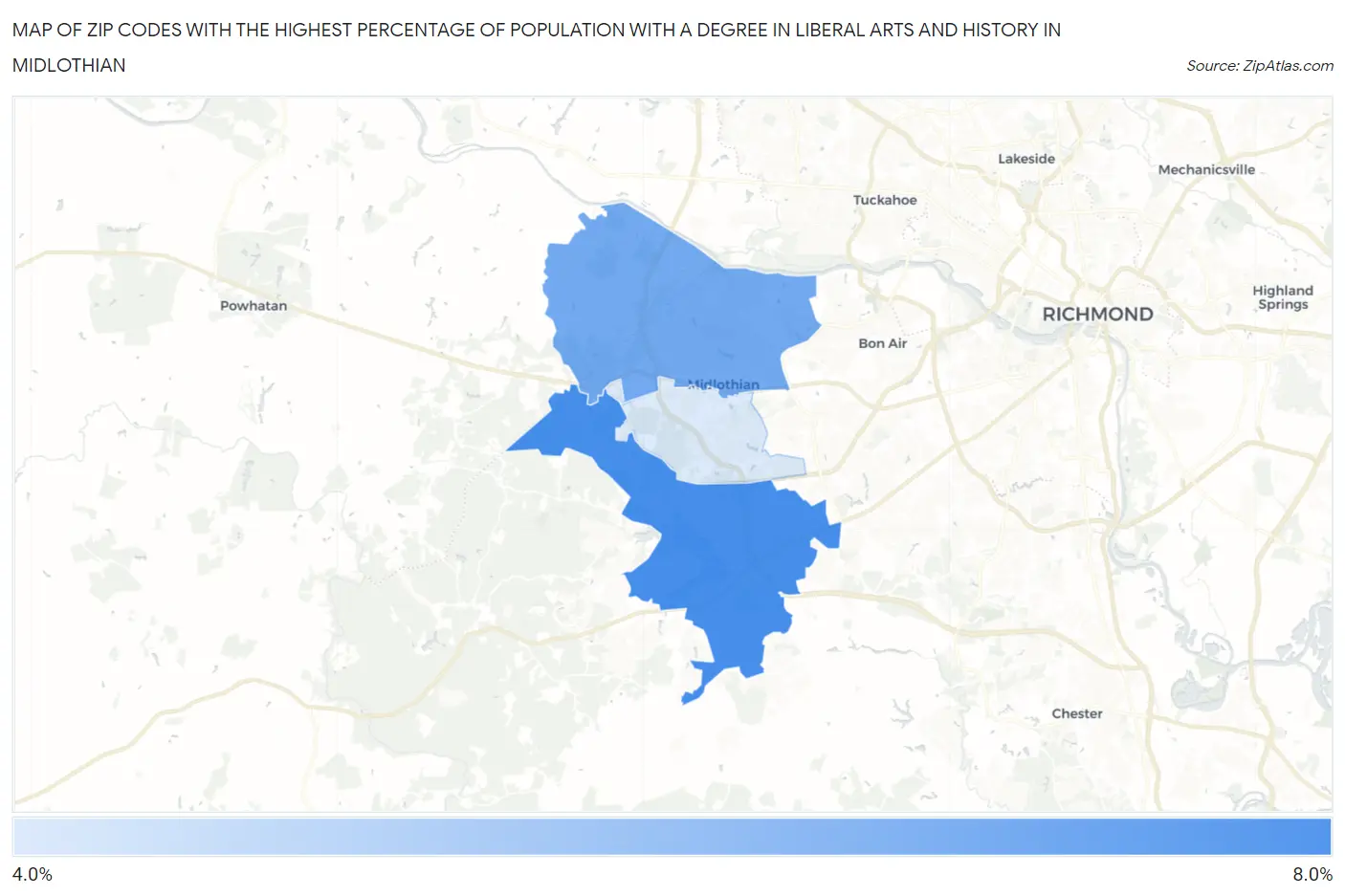
Task: Click the Chester map label
Action: pos(1077,713)
